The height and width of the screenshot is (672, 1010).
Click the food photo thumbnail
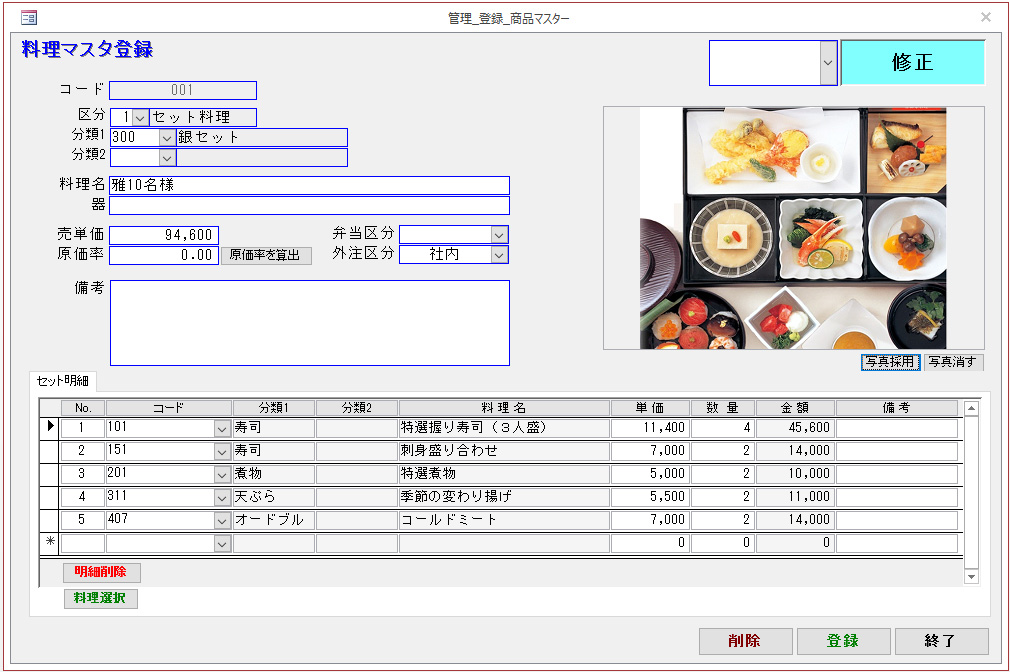pos(792,228)
